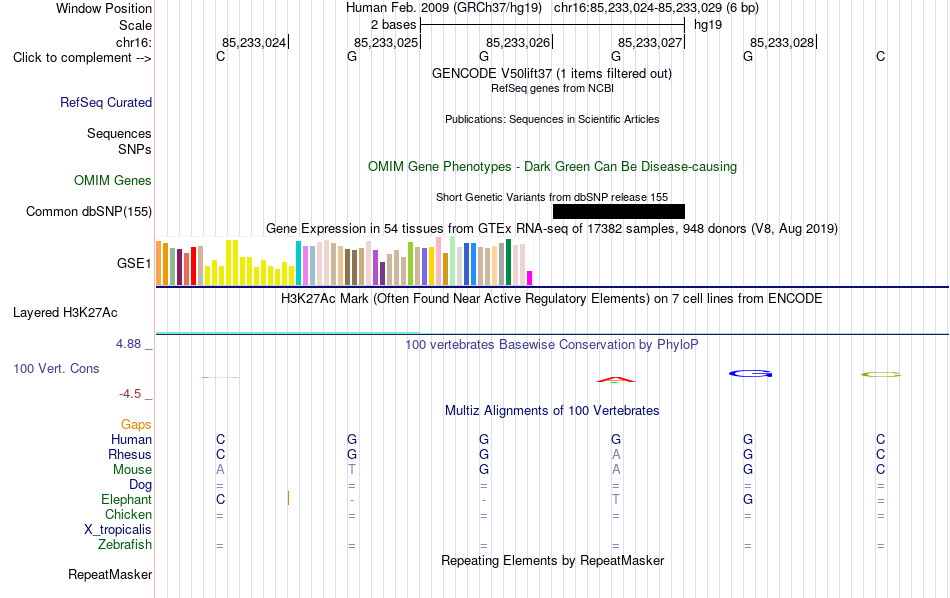This screenshot has width=950, height=598.
Task: Click position label 85,233,028 on ruler
Action: pyautogui.click(x=782, y=42)
